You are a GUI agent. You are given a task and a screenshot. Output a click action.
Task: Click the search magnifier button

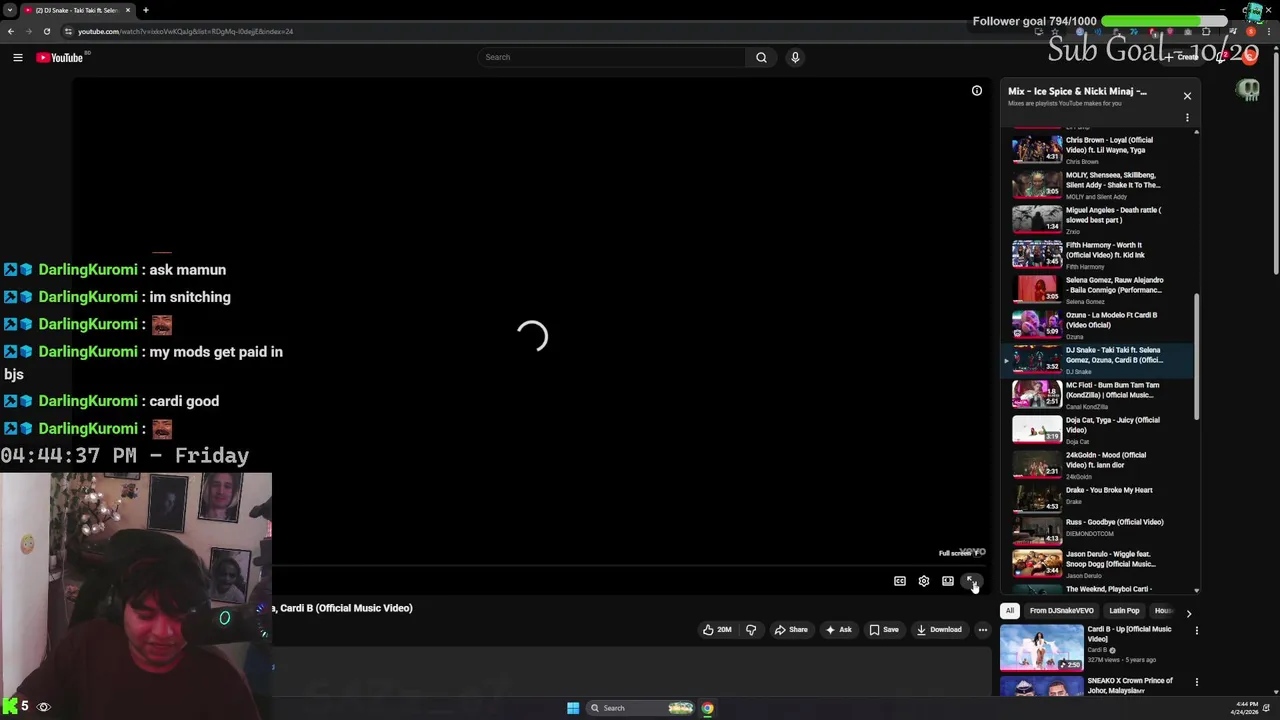coord(761,57)
